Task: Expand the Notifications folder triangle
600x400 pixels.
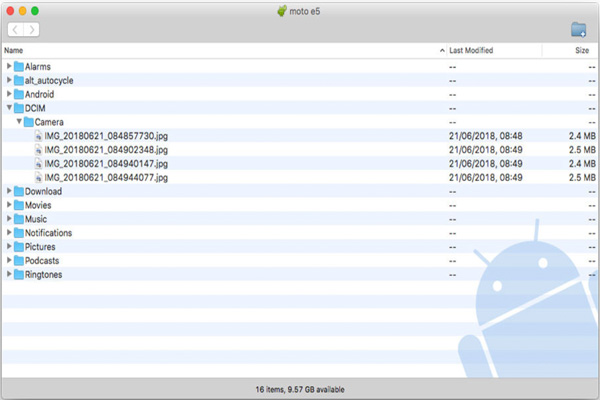Action: (9, 232)
